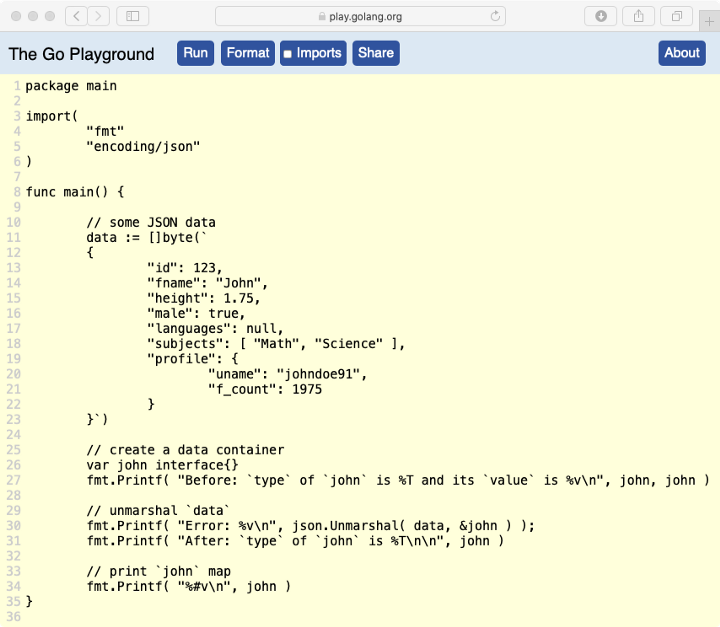Open a new tab with plus button
The height and width of the screenshot is (627, 720).
[x=710, y=16]
